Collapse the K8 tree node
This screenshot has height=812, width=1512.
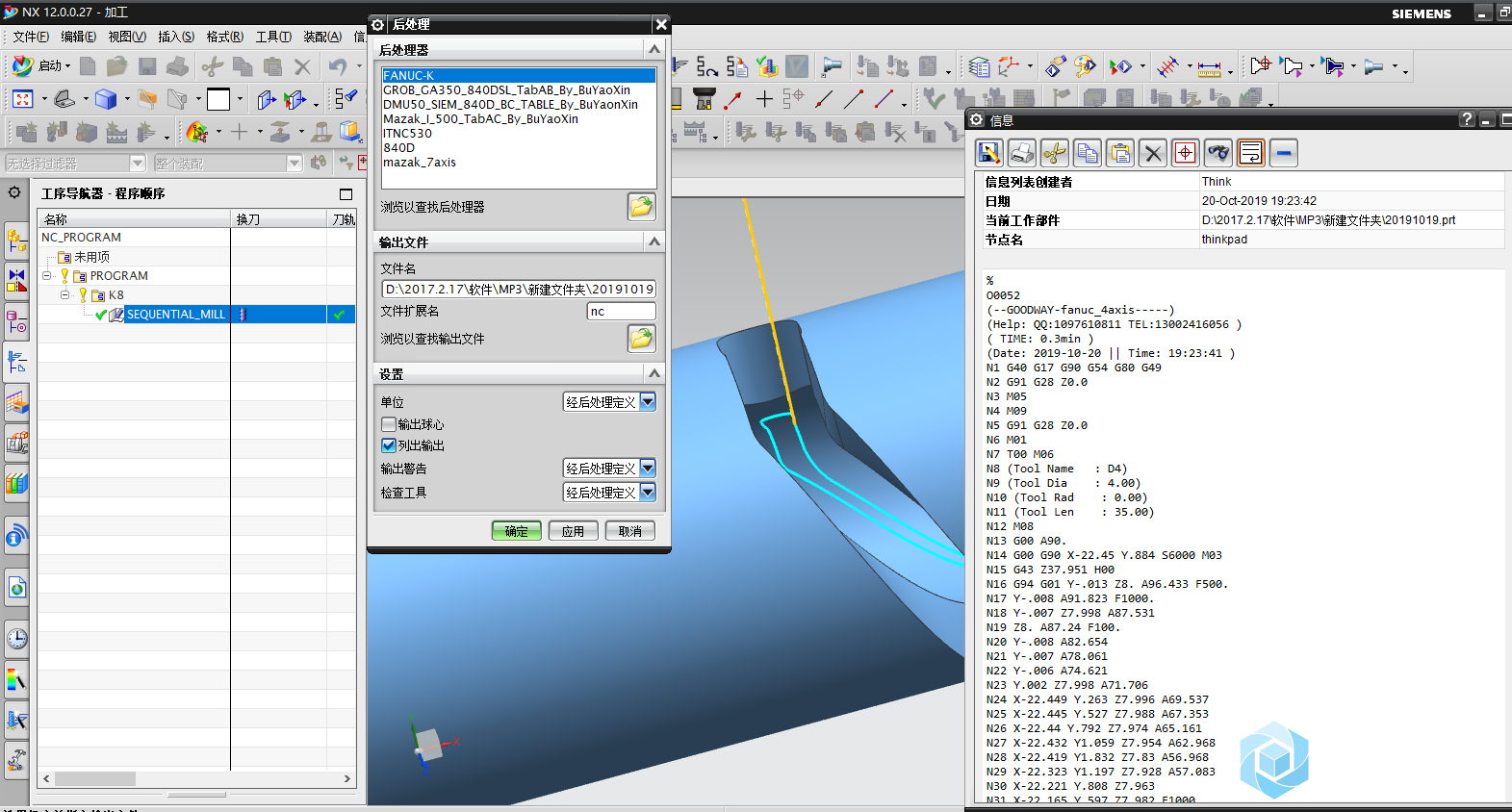pyautogui.click(x=64, y=294)
